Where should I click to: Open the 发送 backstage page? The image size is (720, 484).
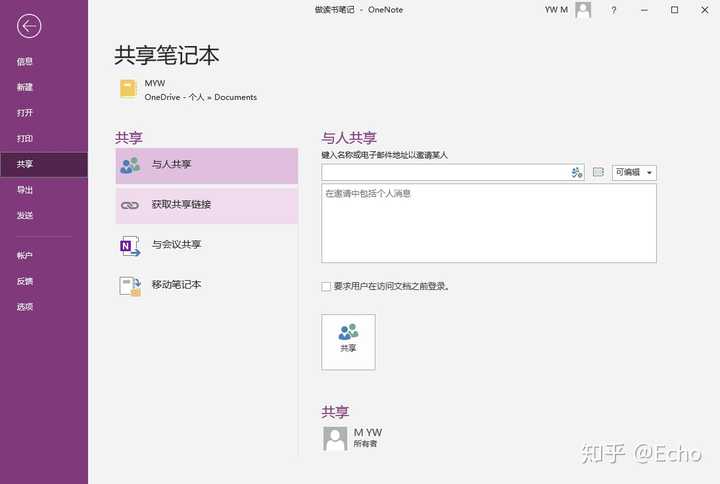point(25,215)
